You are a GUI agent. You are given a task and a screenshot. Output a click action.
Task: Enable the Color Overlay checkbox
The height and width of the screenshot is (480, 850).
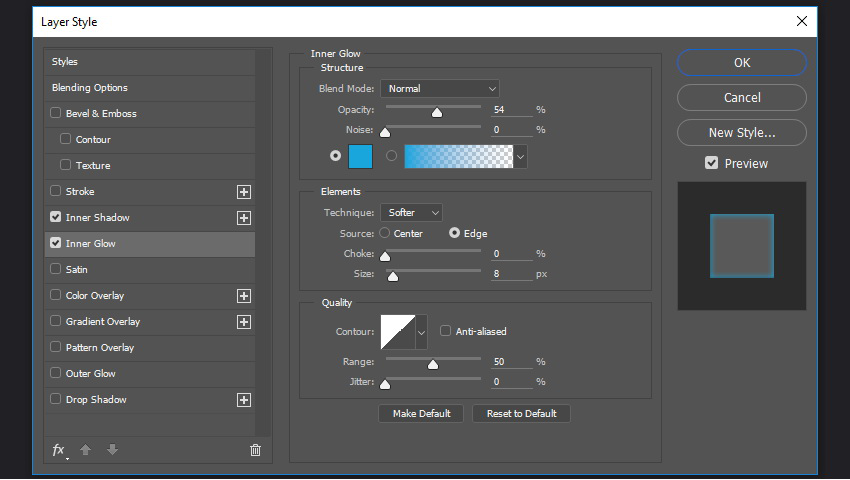coord(55,295)
